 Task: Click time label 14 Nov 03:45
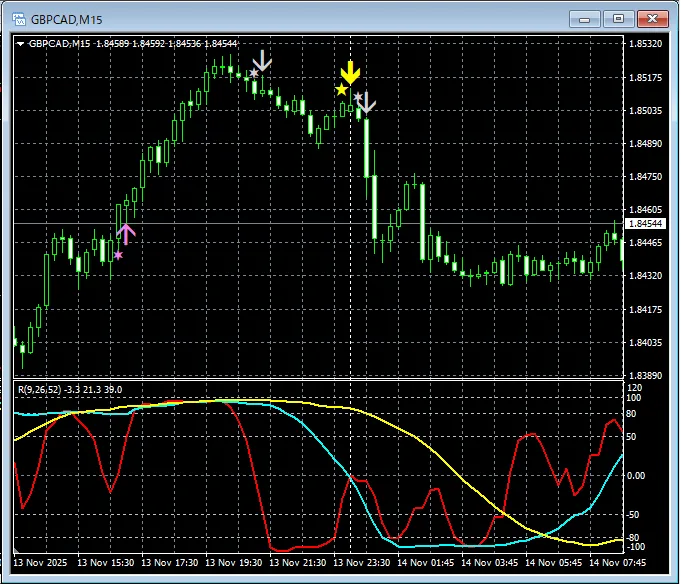(489, 563)
